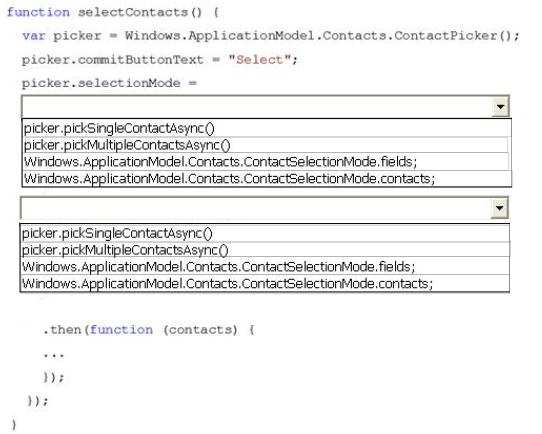Select picker.pickMultipleContactsAsync() in first list
The height and width of the screenshot is (434, 542).
(266, 145)
